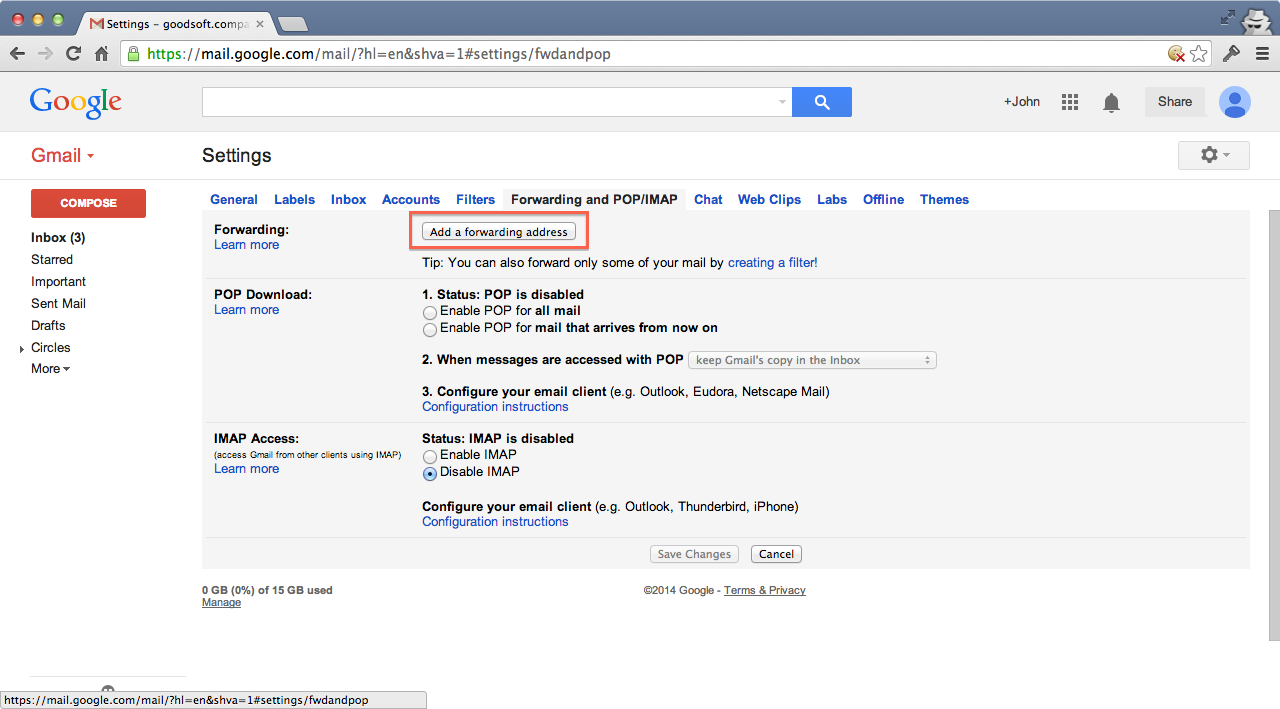The image size is (1280, 709).
Task: Select Enable POP for mail arriving from now on
Action: [x=430, y=329]
